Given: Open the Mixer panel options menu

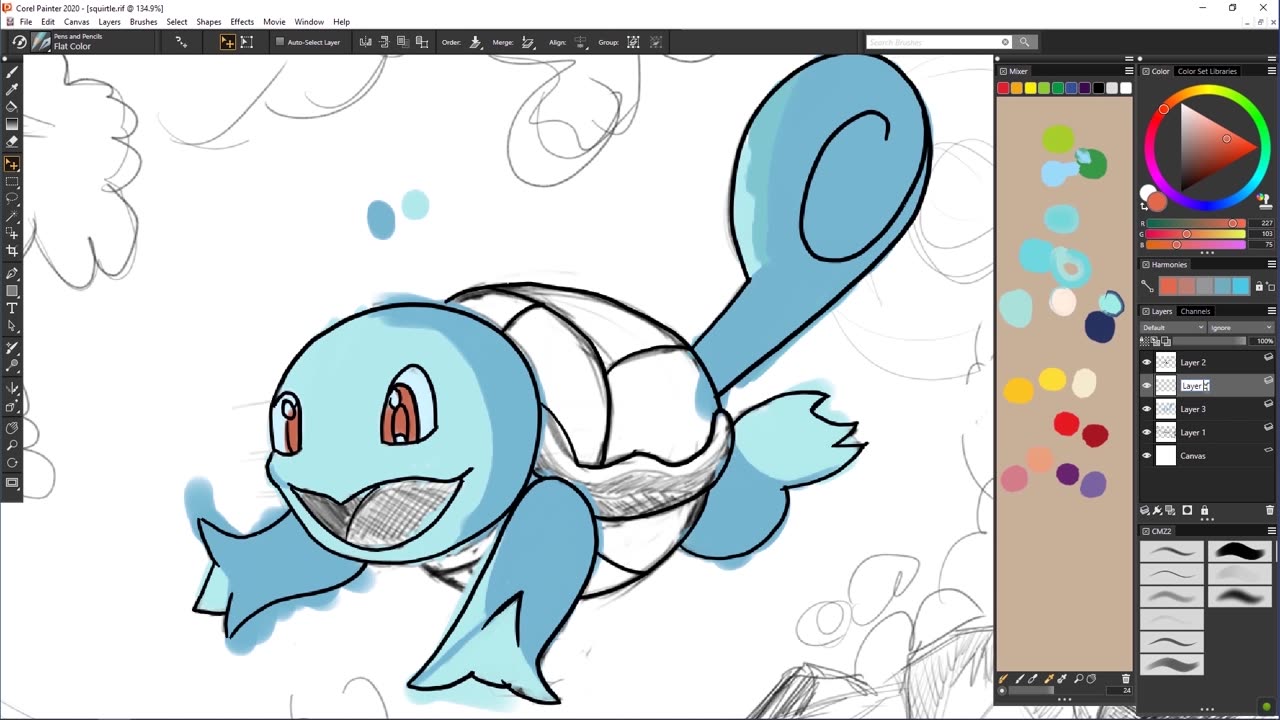Looking at the screenshot, I should tap(1129, 71).
